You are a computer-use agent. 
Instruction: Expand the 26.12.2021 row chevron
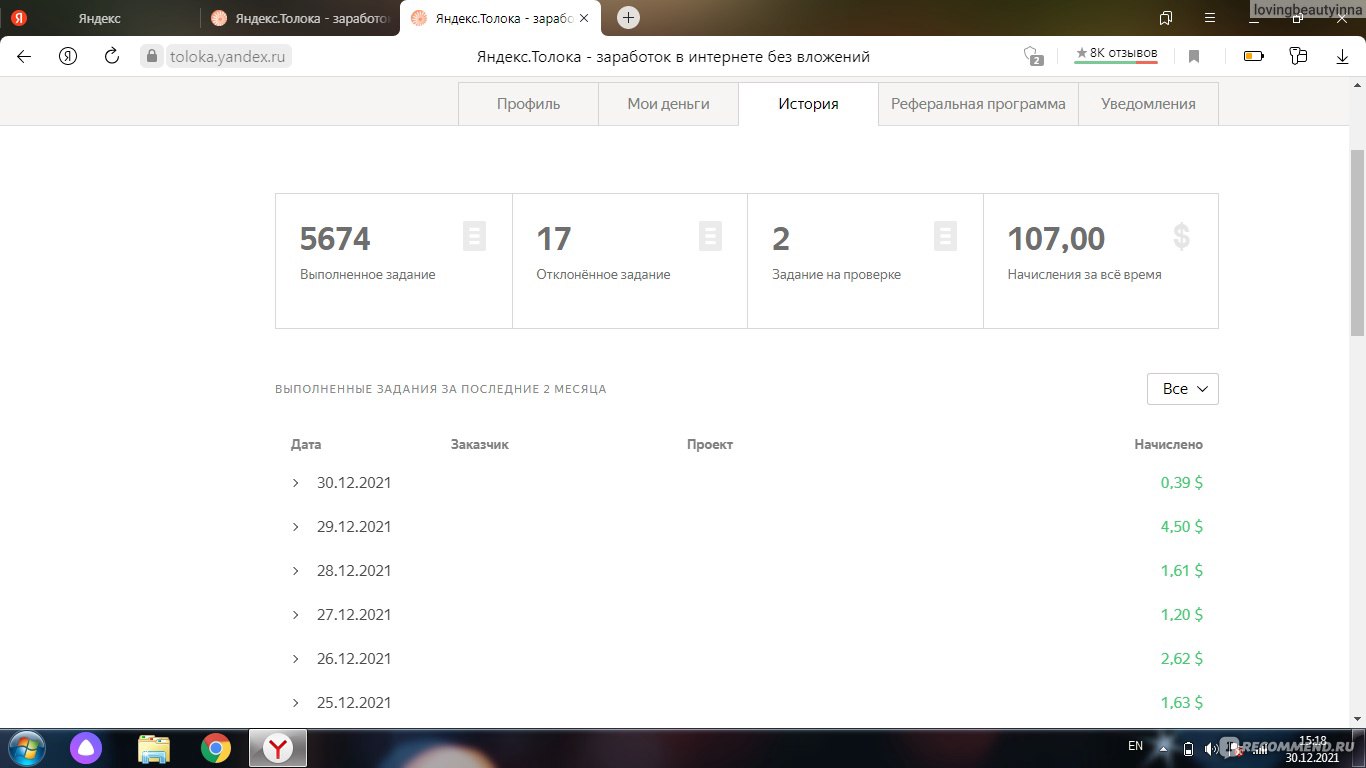pos(296,659)
